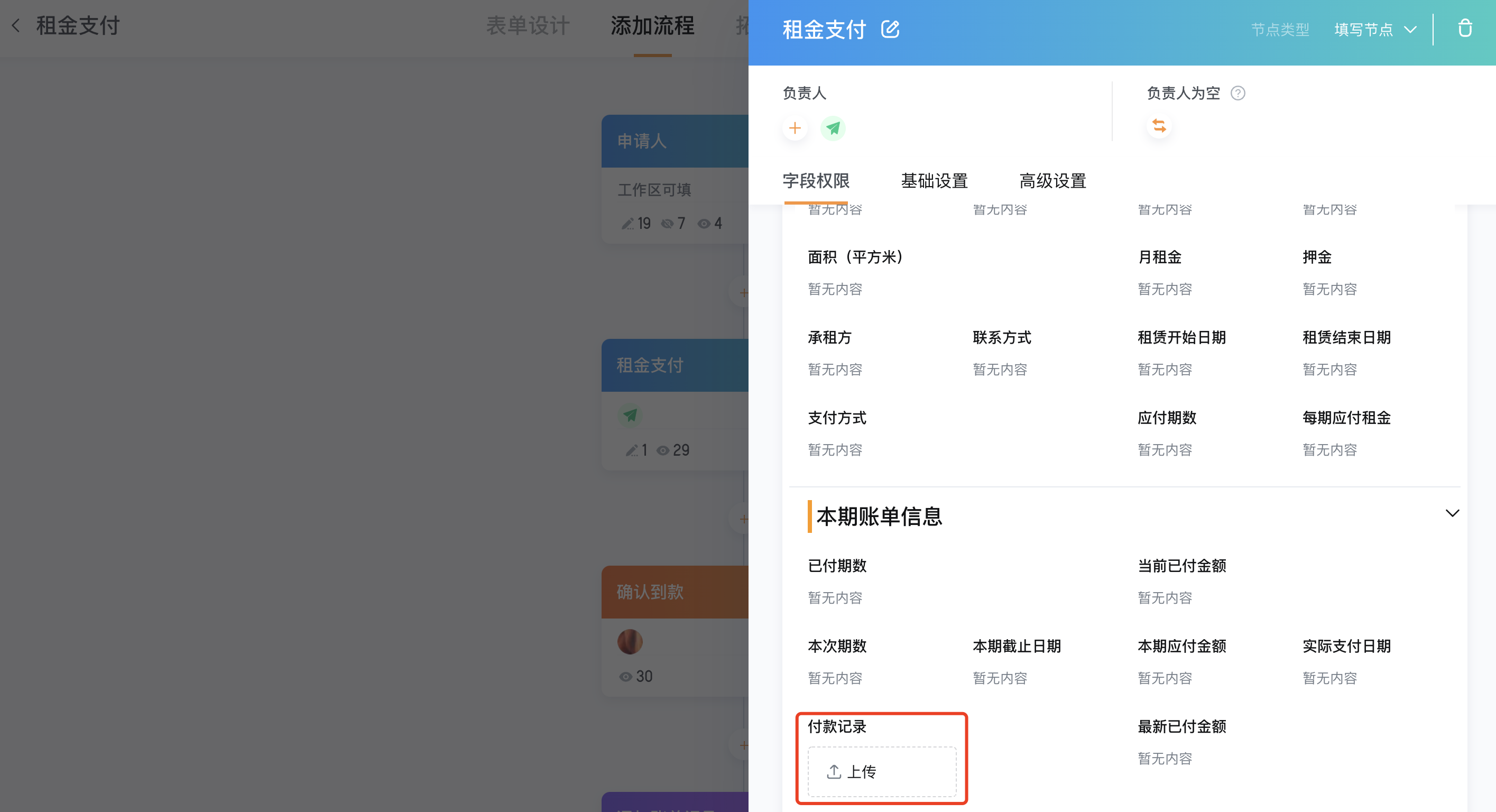The image size is (1496, 812).
Task: Click the hidden-eye icon showing 7
Action: click(667, 224)
